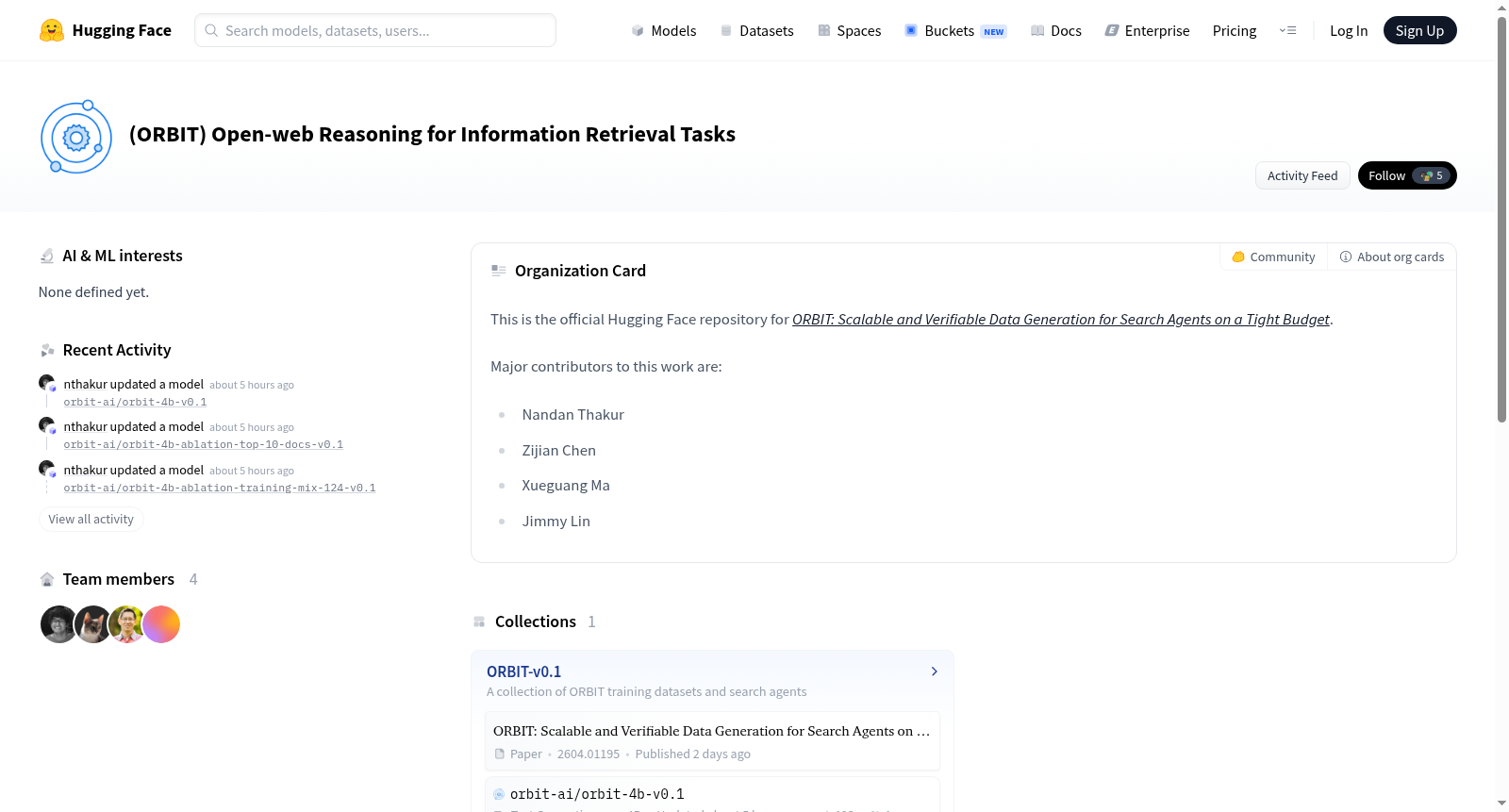The height and width of the screenshot is (812, 1509).
Task: Click the scrollbar down arrow
Action: click(1501, 804)
